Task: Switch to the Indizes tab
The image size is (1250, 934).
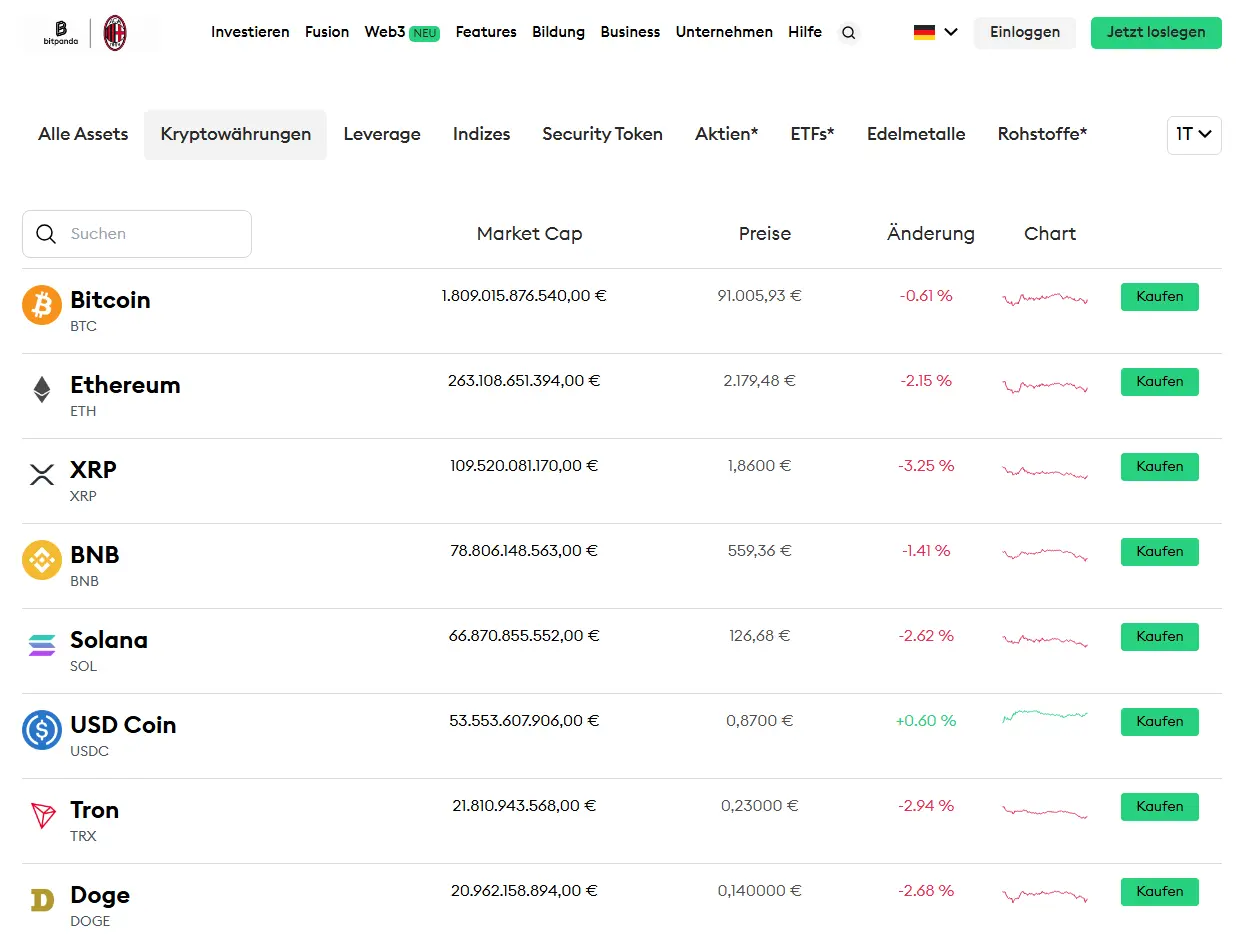Action: 481,134
